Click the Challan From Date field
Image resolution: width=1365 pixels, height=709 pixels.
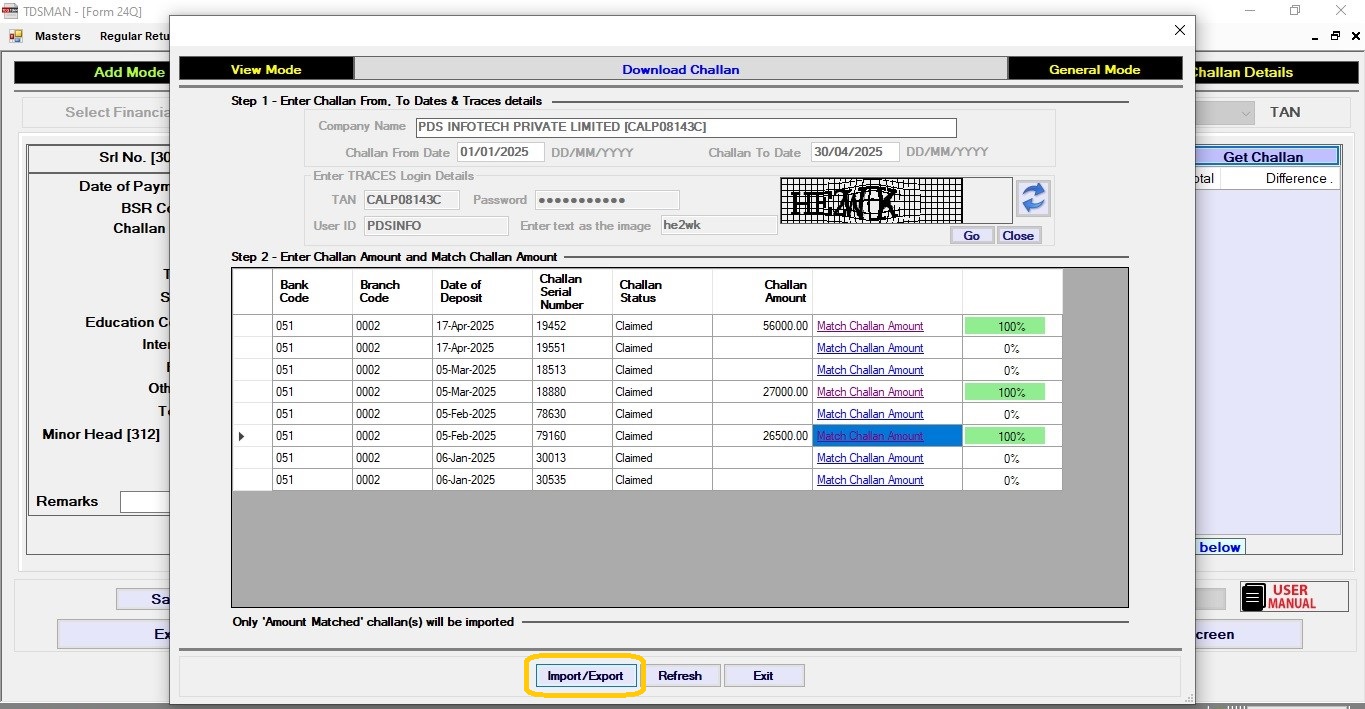pos(500,152)
